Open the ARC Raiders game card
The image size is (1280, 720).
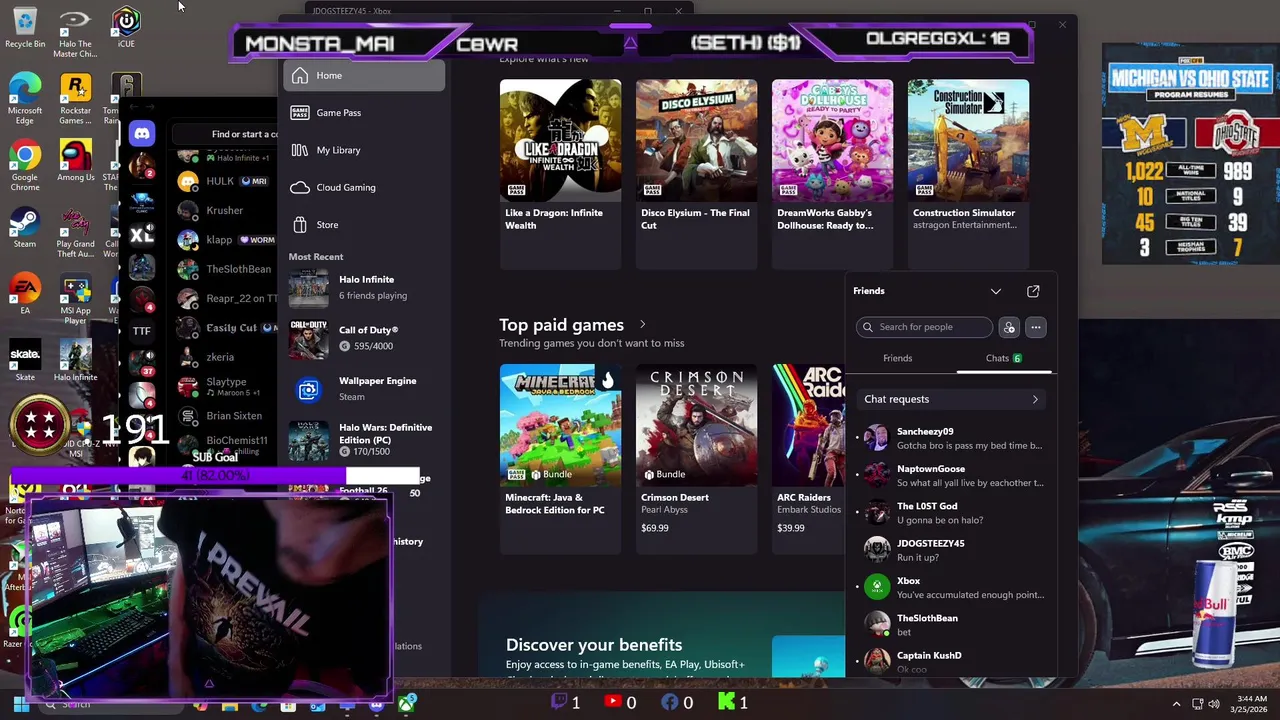tap(808, 458)
